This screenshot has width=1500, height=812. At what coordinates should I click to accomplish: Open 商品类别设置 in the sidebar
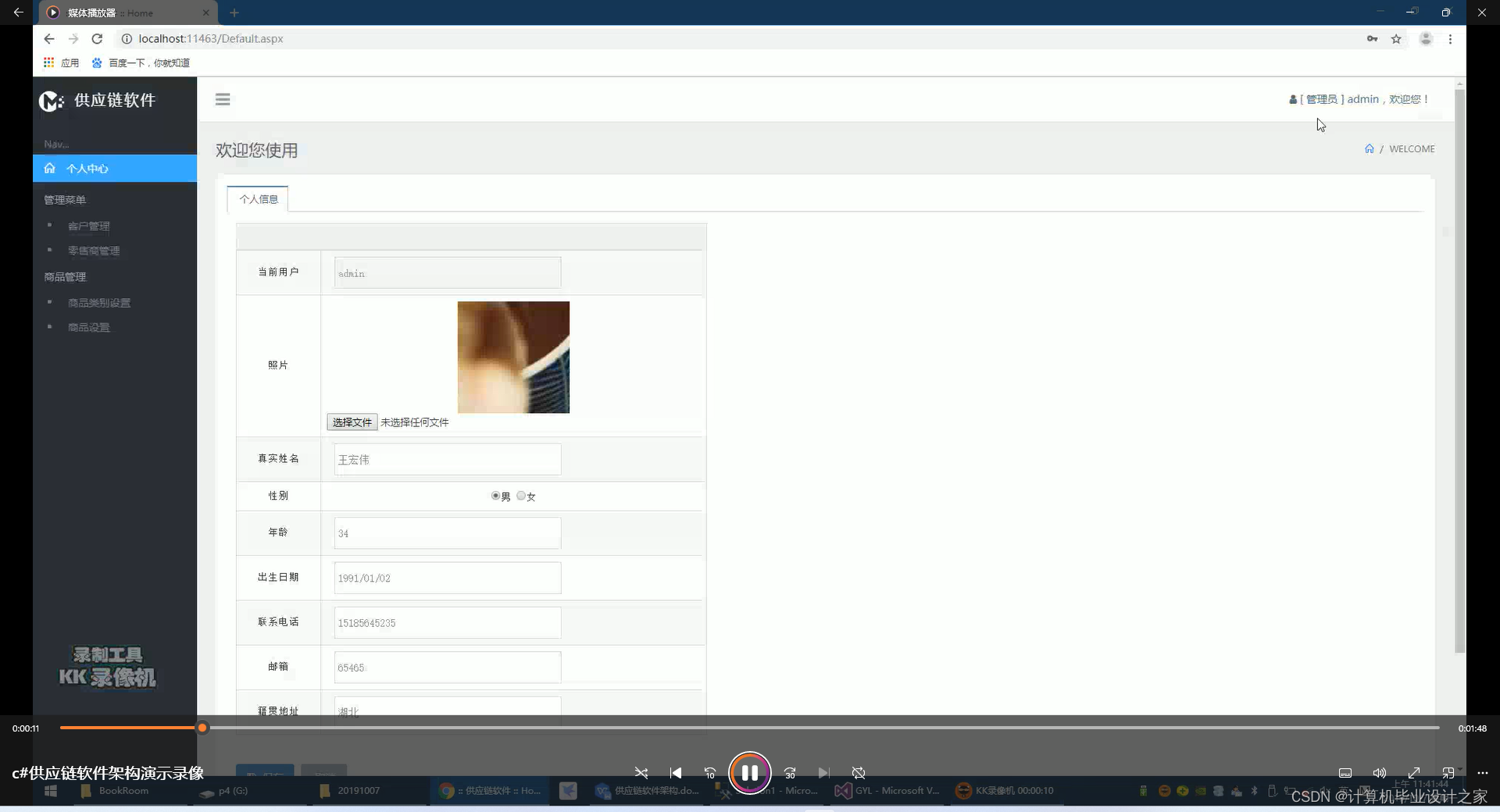pos(99,303)
